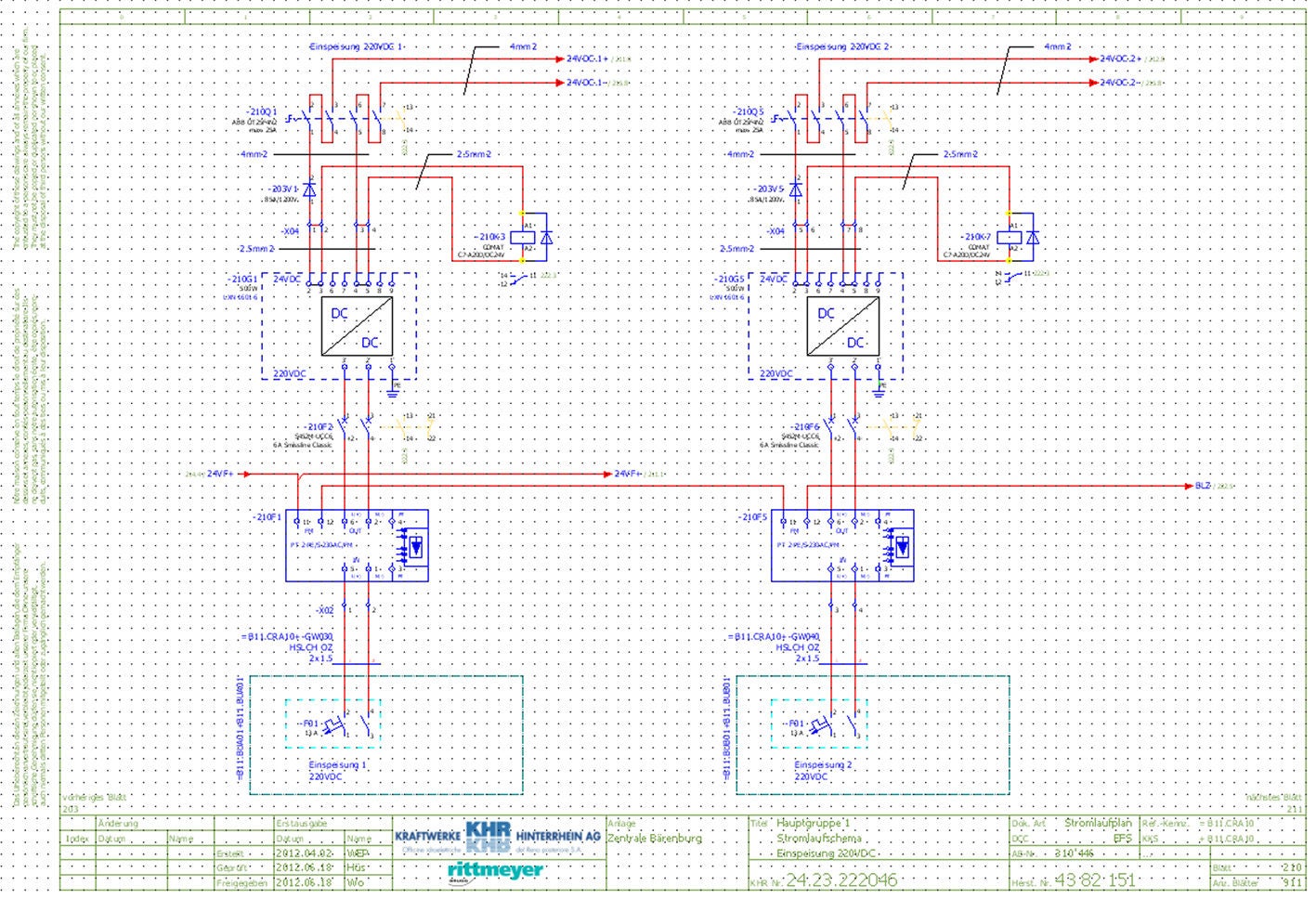Screen dimensions: 1316x899
Task: Select the -210F2 circuit breaker label
Action: pyautogui.click(x=319, y=427)
